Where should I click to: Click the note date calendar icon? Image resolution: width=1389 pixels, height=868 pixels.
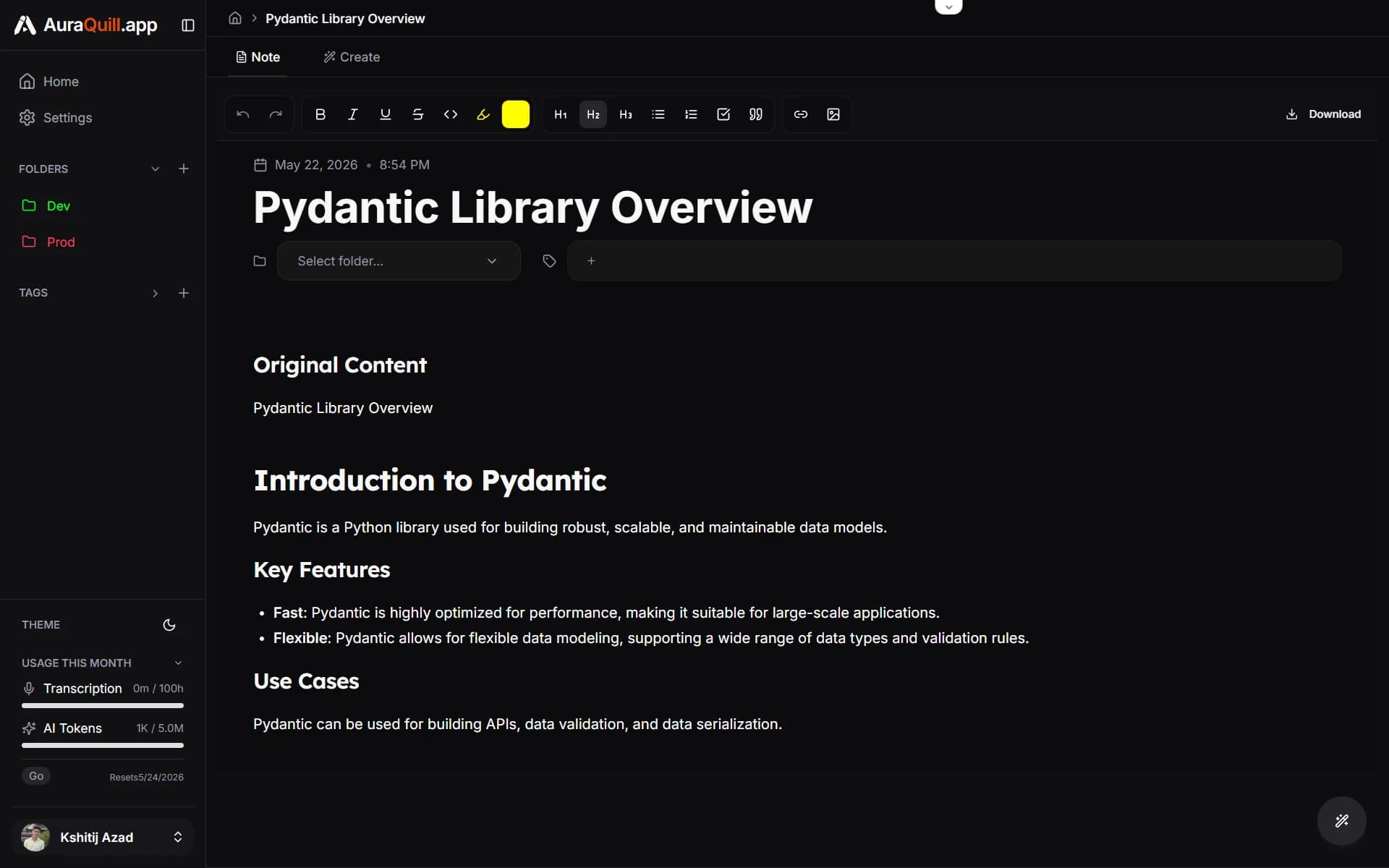tap(260, 165)
